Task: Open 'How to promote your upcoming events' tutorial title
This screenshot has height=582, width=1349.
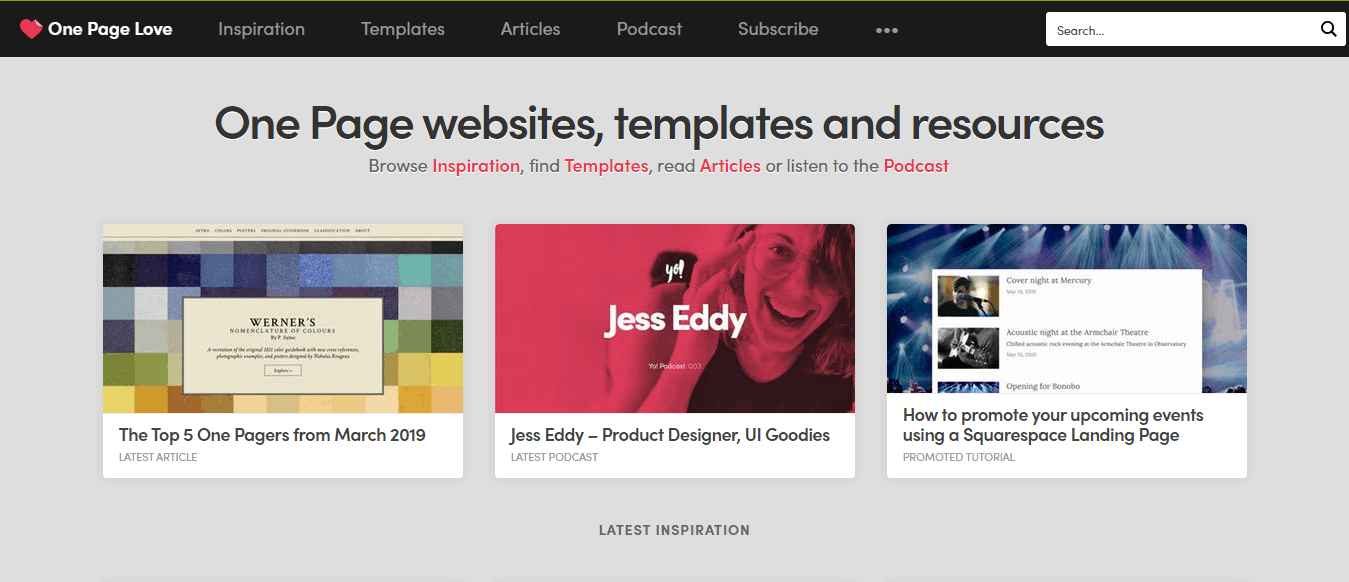Action: [x=1053, y=425]
